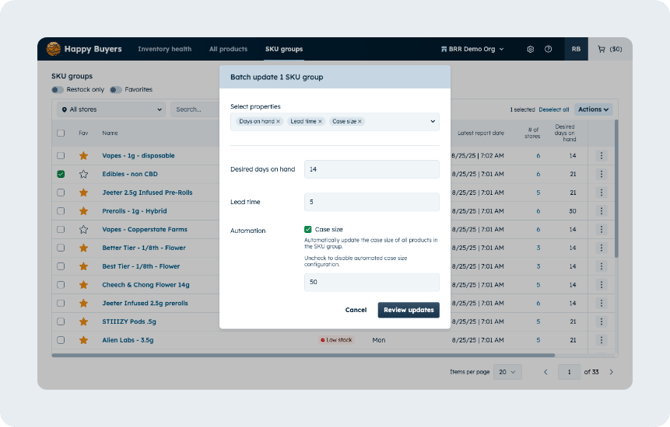Open the shopping cart icon

pyautogui.click(x=602, y=49)
